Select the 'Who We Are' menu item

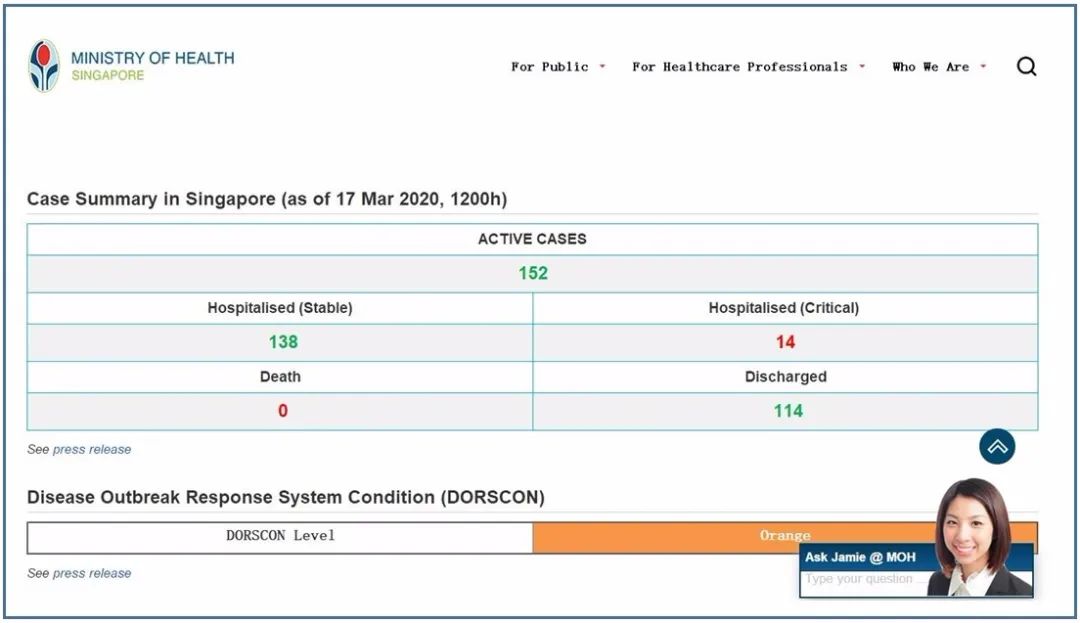pyautogui.click(x=930, y=67)
